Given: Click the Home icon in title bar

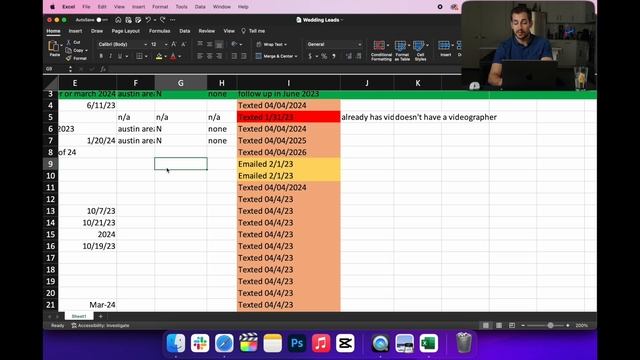Looking at the screenshot, I should [x=118, y=20].
